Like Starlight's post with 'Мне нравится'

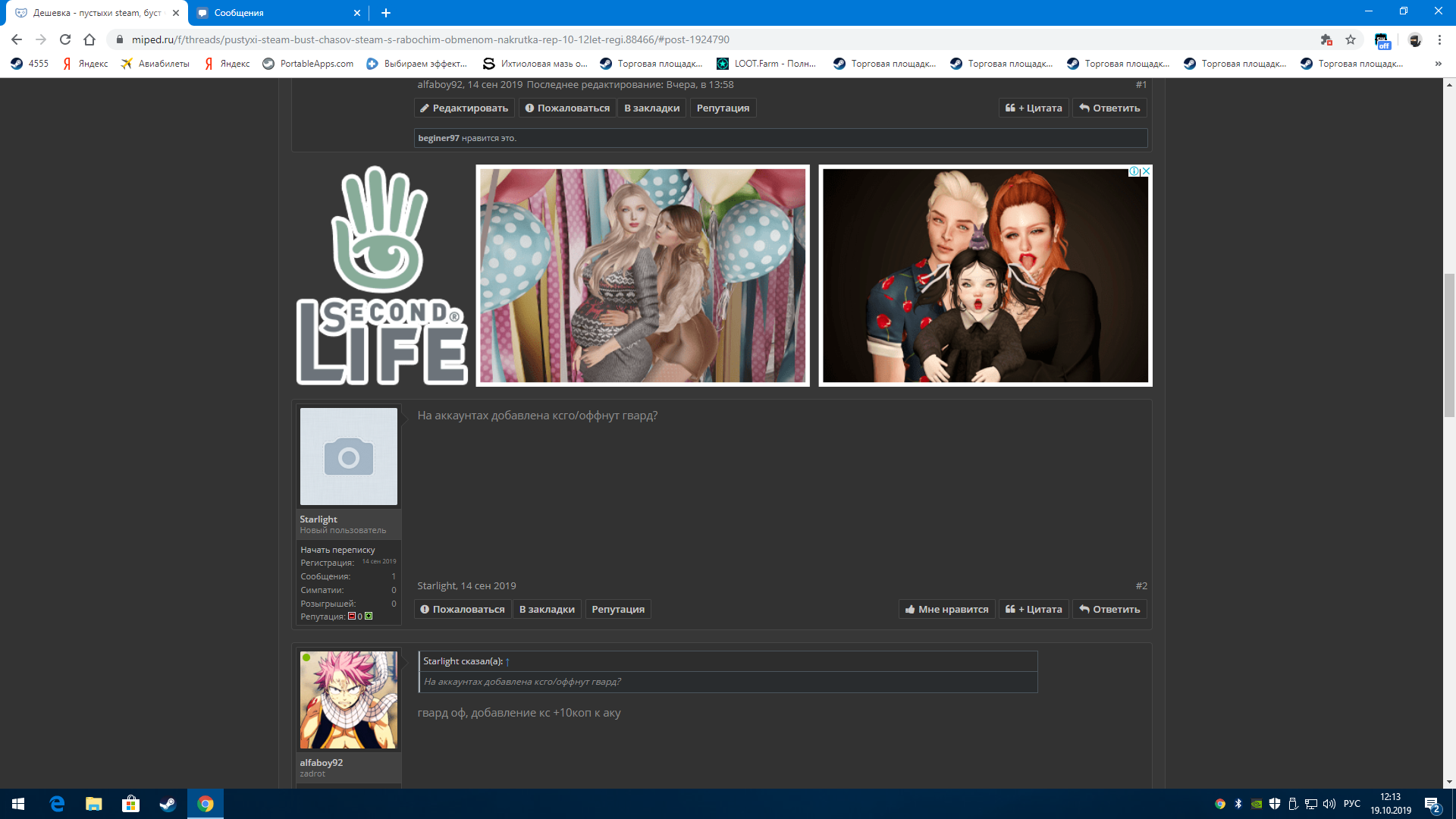[946, 610]
